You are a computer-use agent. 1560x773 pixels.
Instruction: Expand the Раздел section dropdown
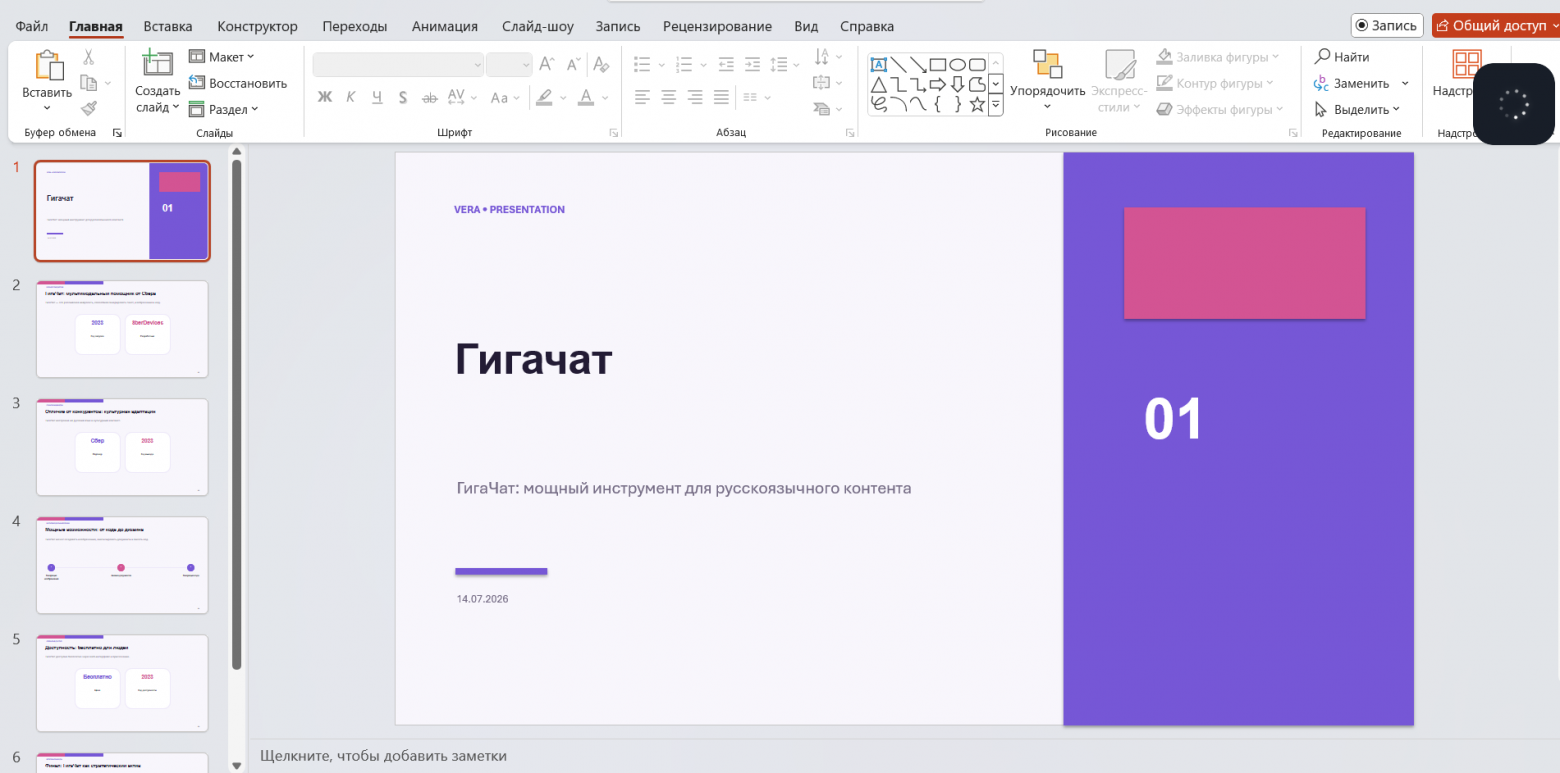pos(224,109)
